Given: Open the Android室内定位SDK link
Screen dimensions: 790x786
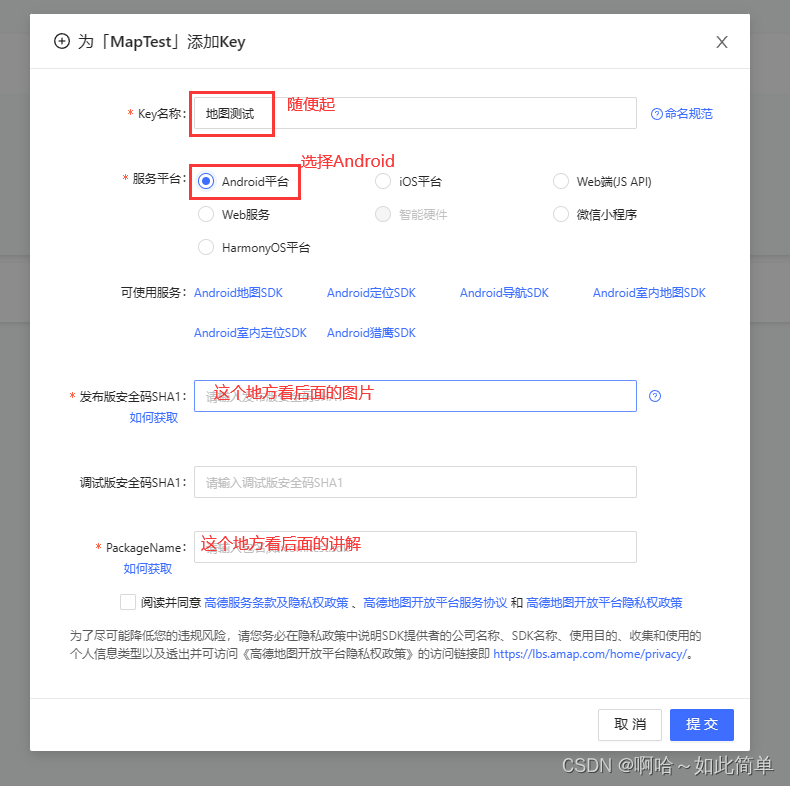Looking at the screenshot, I should tap(250, 333).
